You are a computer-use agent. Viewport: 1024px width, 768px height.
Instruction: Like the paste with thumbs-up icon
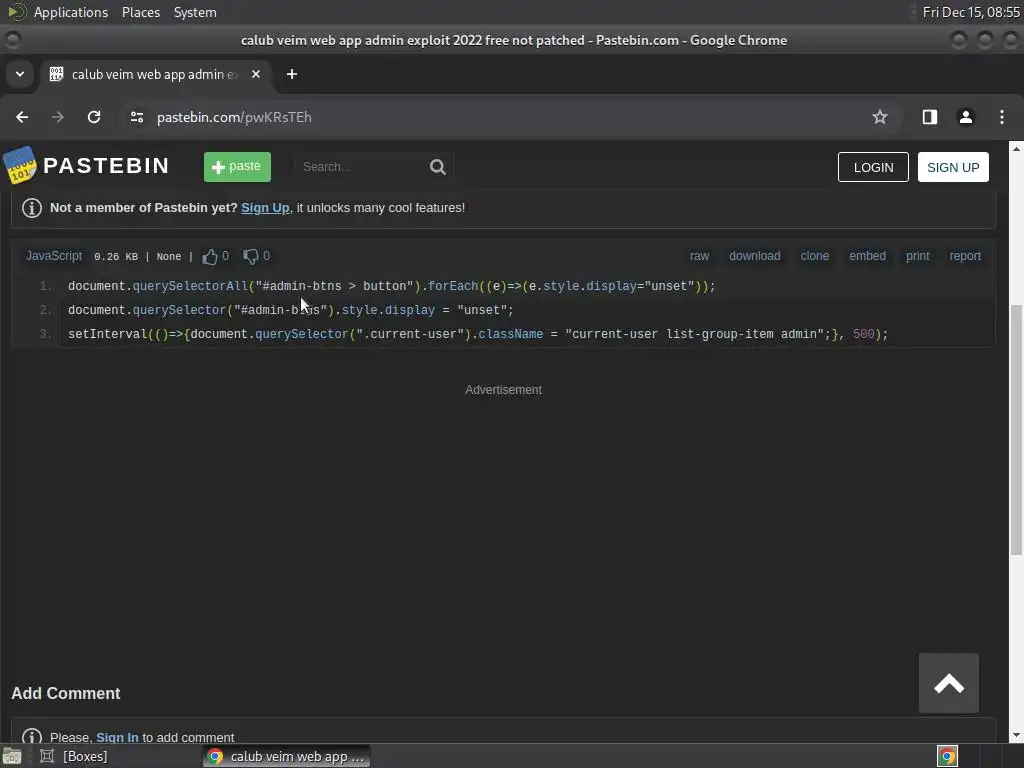coord(210,257)
